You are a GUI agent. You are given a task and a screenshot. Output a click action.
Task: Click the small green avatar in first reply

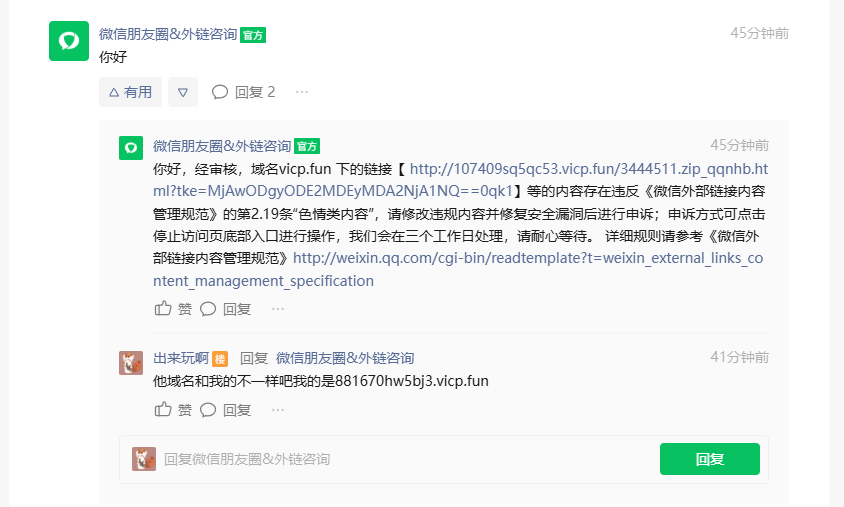tap(131, 148)
